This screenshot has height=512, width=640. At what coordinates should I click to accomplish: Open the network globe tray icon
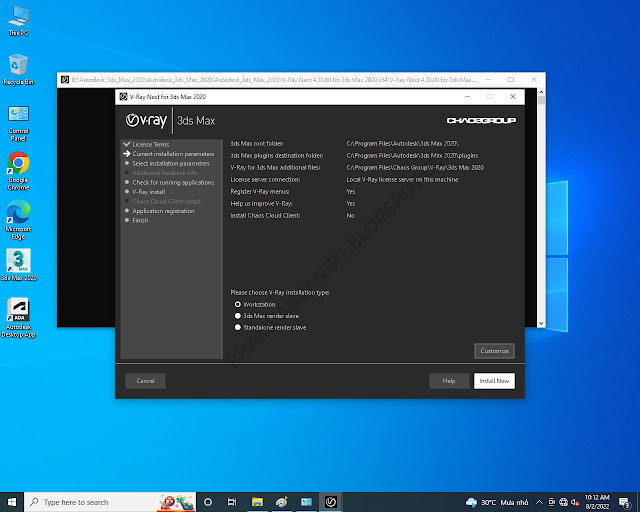pyautogui.click(x=563, y=502)
